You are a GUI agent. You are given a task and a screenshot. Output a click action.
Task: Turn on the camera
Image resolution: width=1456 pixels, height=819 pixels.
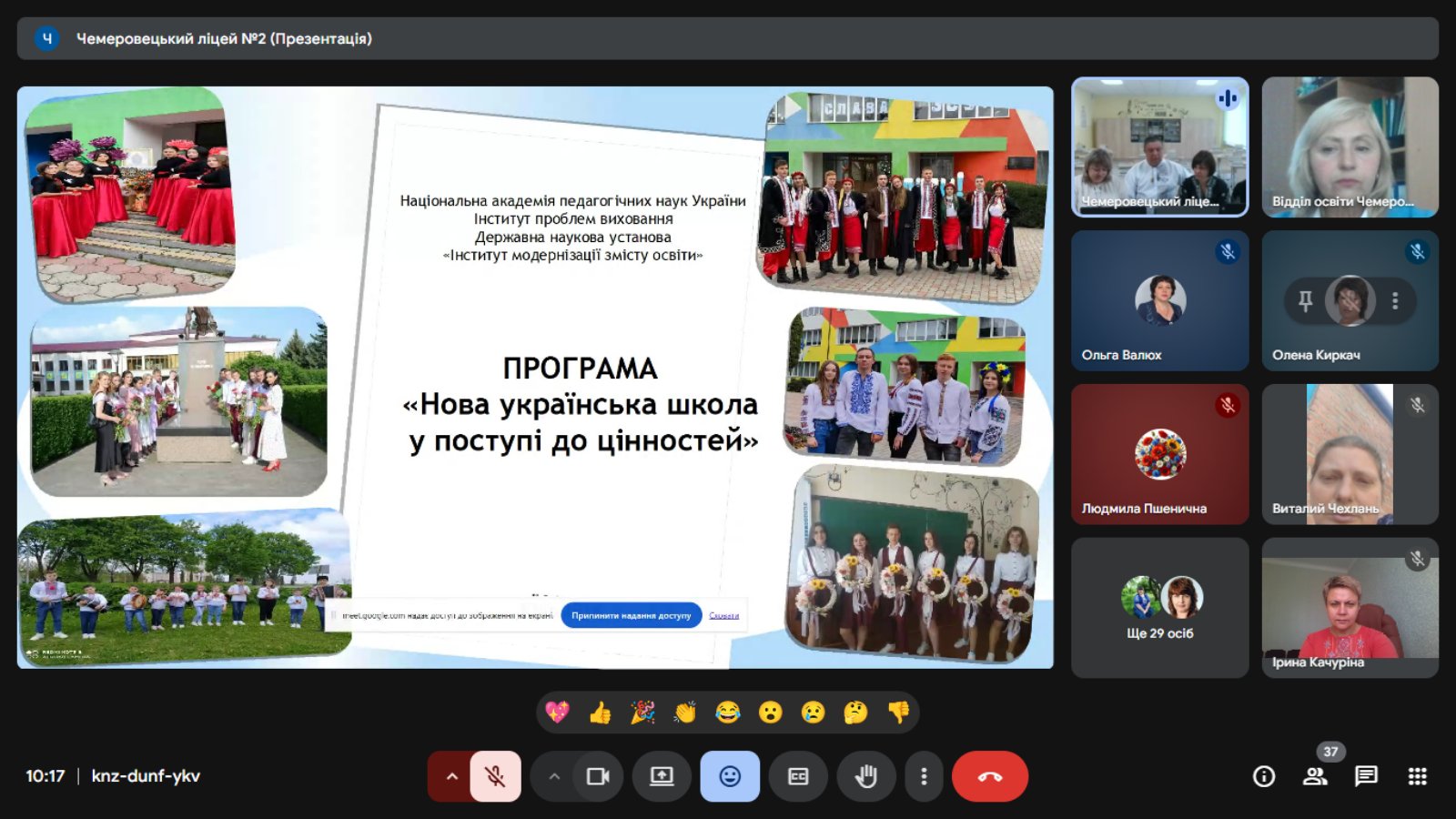pos(598,776)
